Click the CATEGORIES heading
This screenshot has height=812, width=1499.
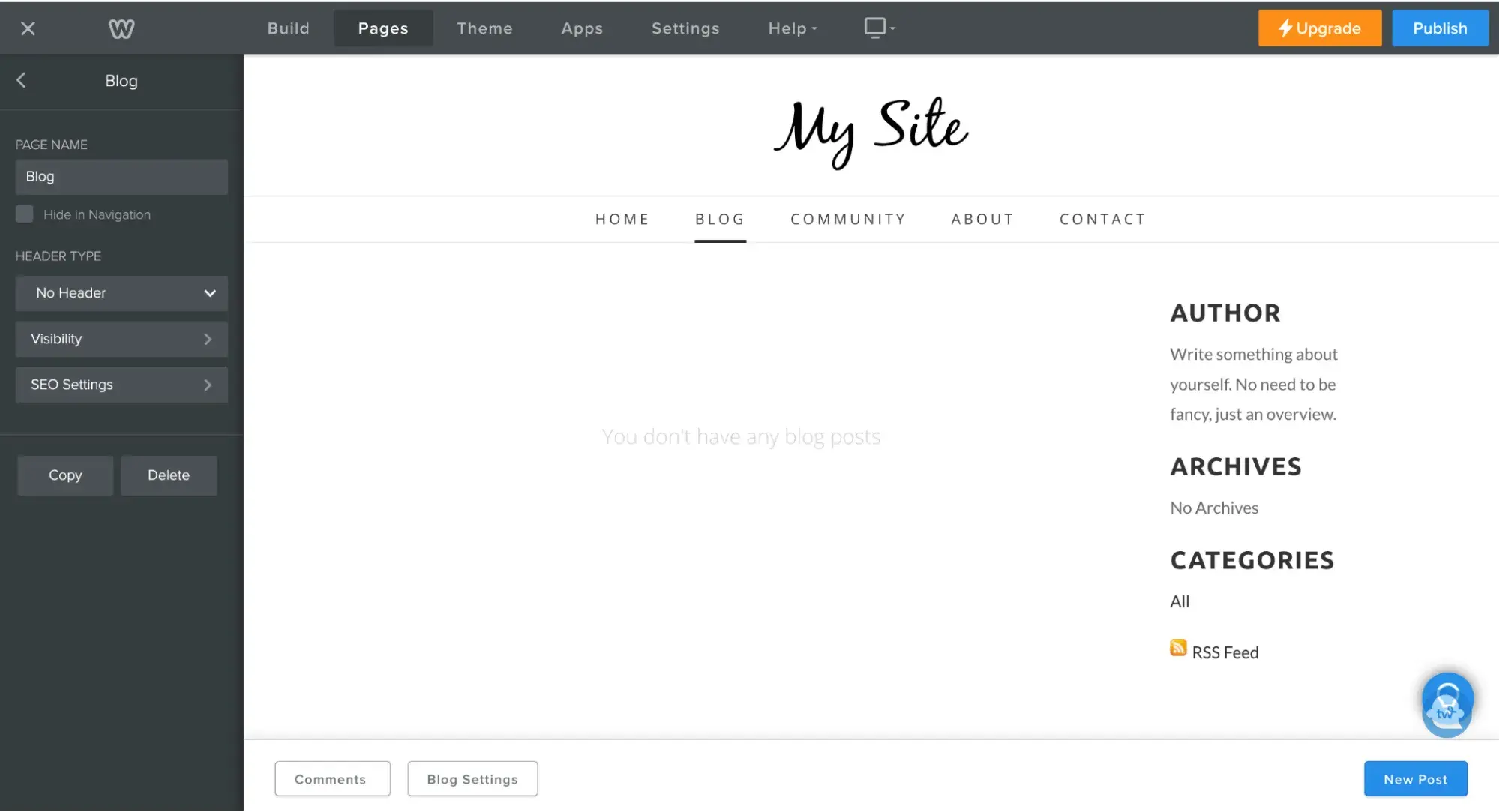click(x=1252, y=561)
